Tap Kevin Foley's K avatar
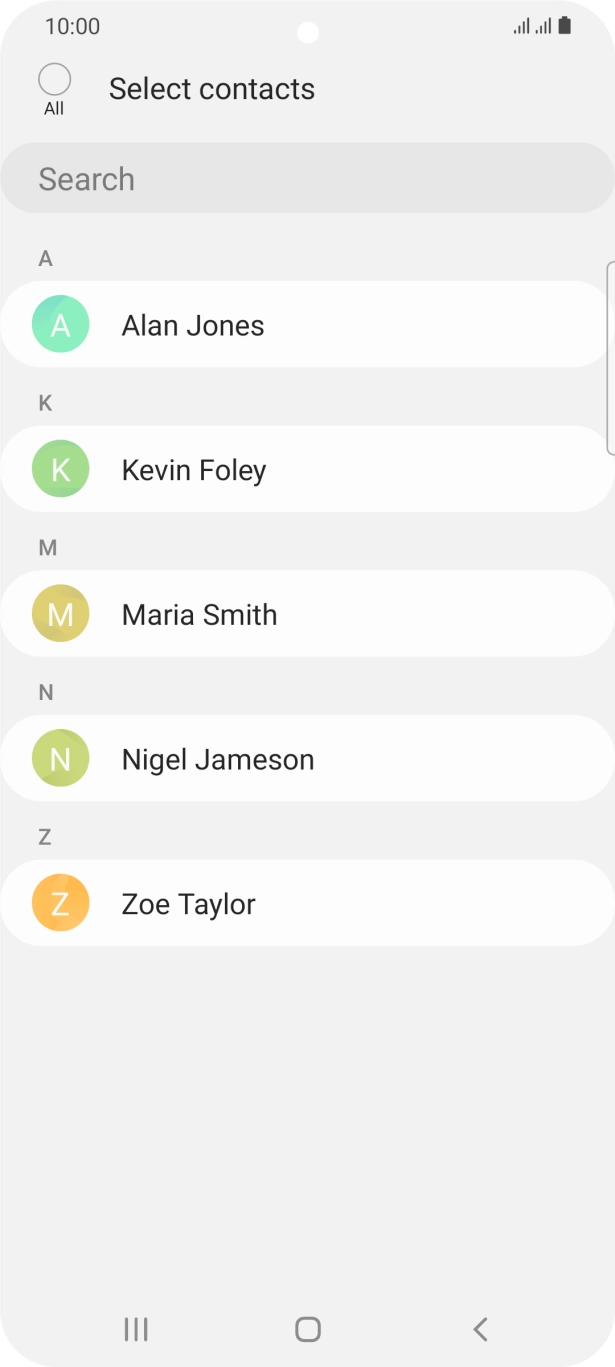Image resolution: width=615 pixels, height=1367 pixels. click(61, 469)
